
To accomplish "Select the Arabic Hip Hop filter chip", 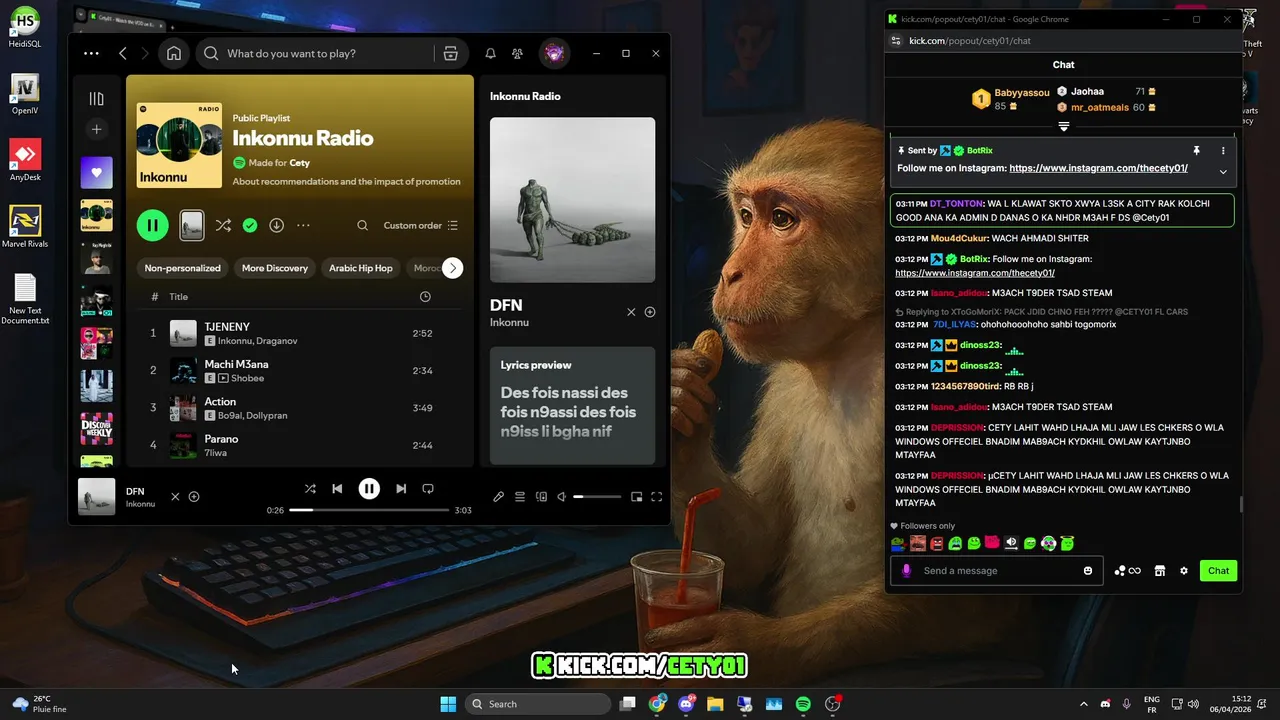I will coord(361,268).
